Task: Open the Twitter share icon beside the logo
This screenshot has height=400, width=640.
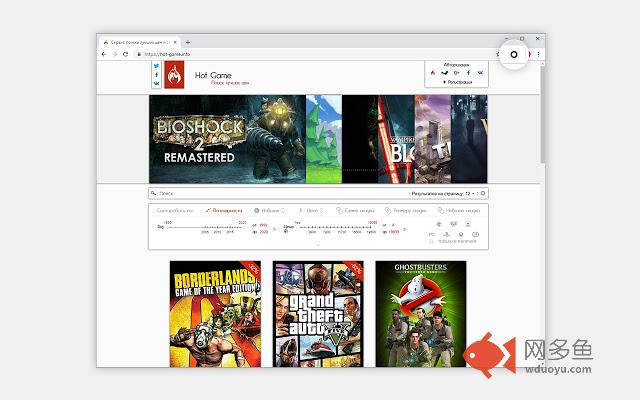Action: [x=156, y=66]
